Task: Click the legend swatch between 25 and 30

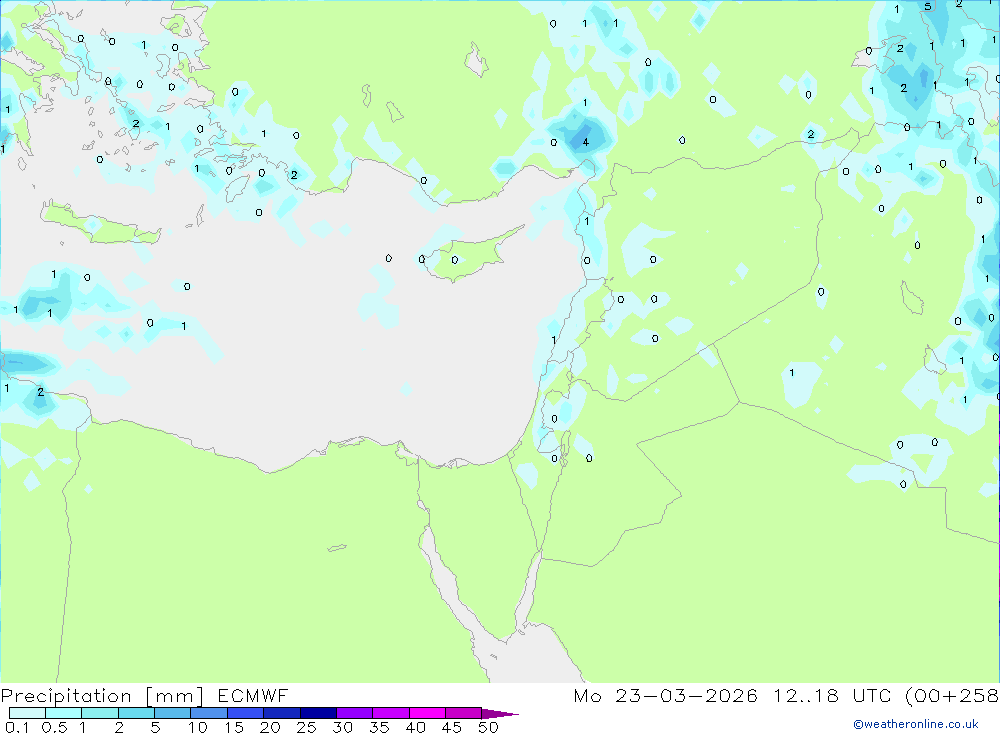Action: click(x=318, y=713)
